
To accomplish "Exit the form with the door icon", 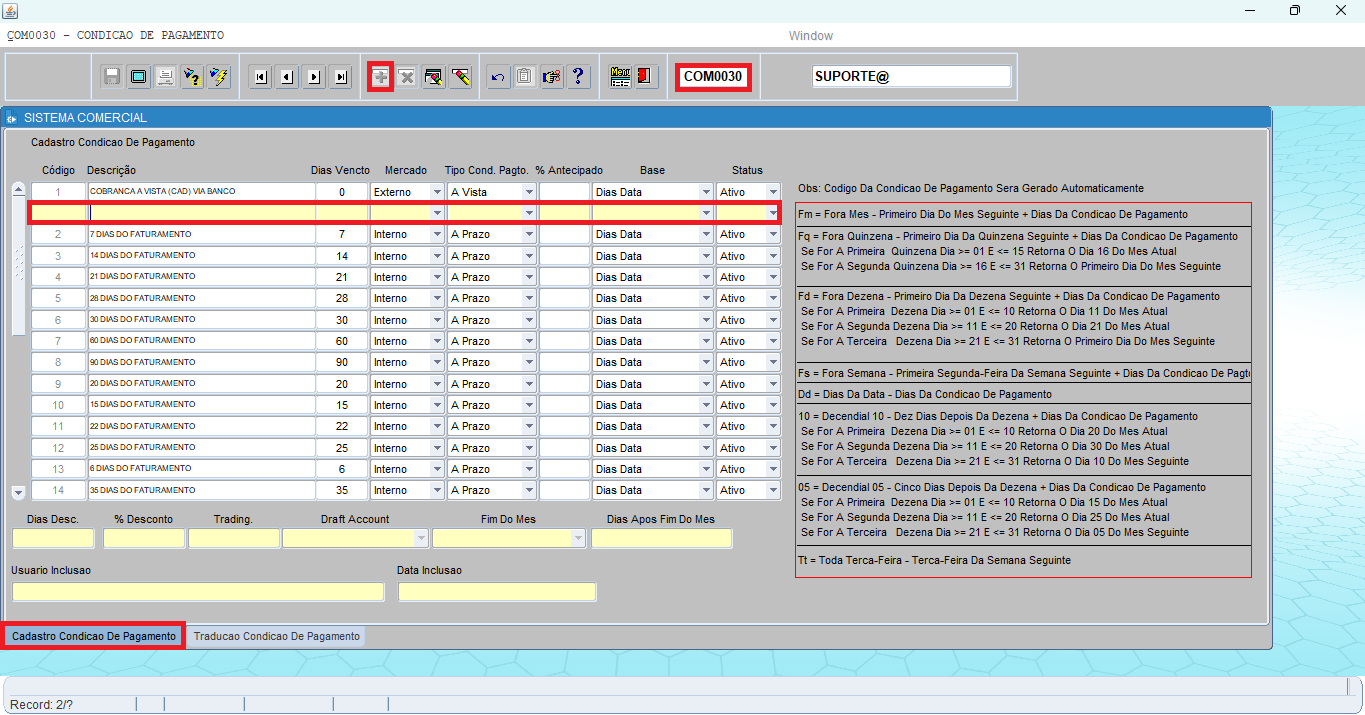I will pos(646,77).
